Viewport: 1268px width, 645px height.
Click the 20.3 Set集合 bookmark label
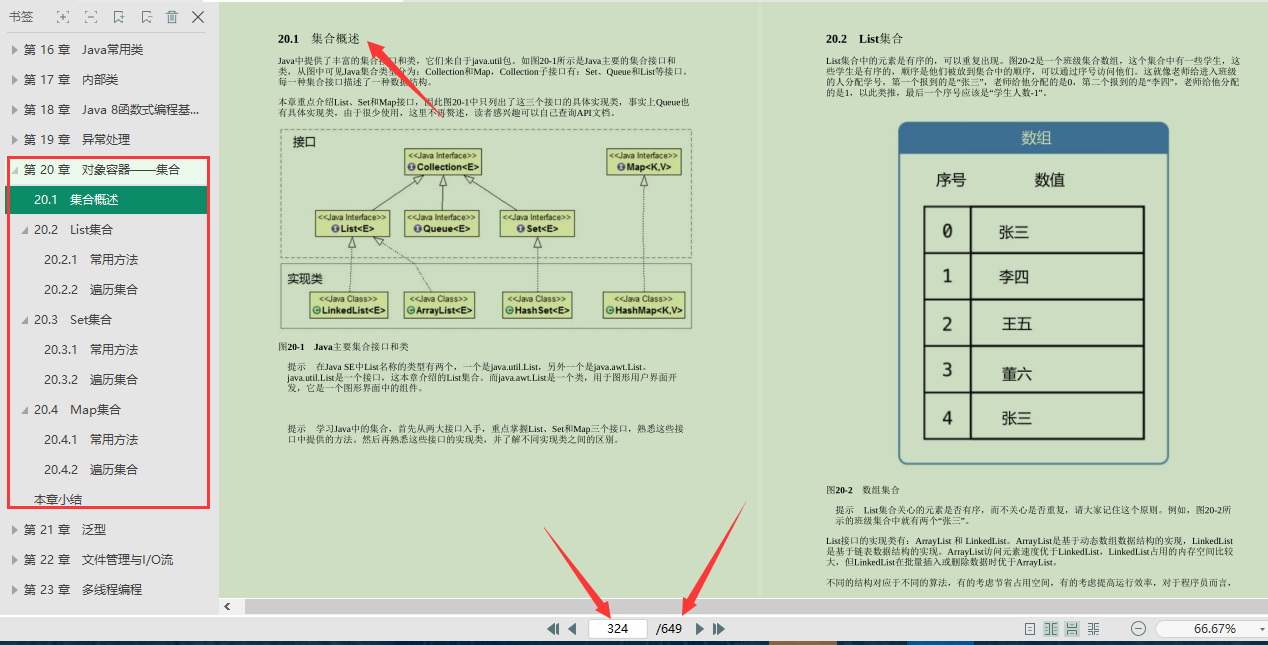(x=73, y=319)
